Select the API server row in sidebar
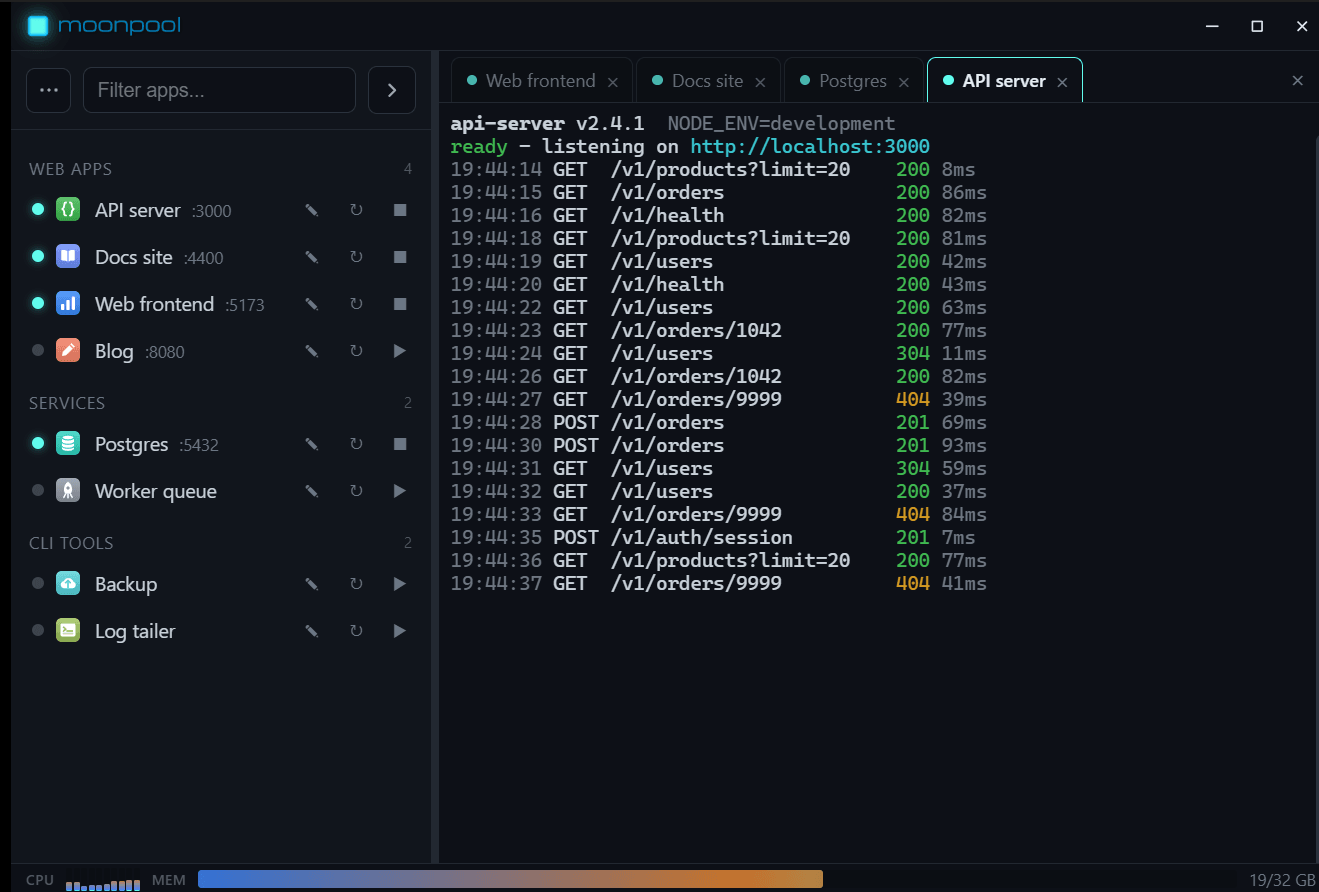Screen dimensions: 1319x892 click(221, 210)
